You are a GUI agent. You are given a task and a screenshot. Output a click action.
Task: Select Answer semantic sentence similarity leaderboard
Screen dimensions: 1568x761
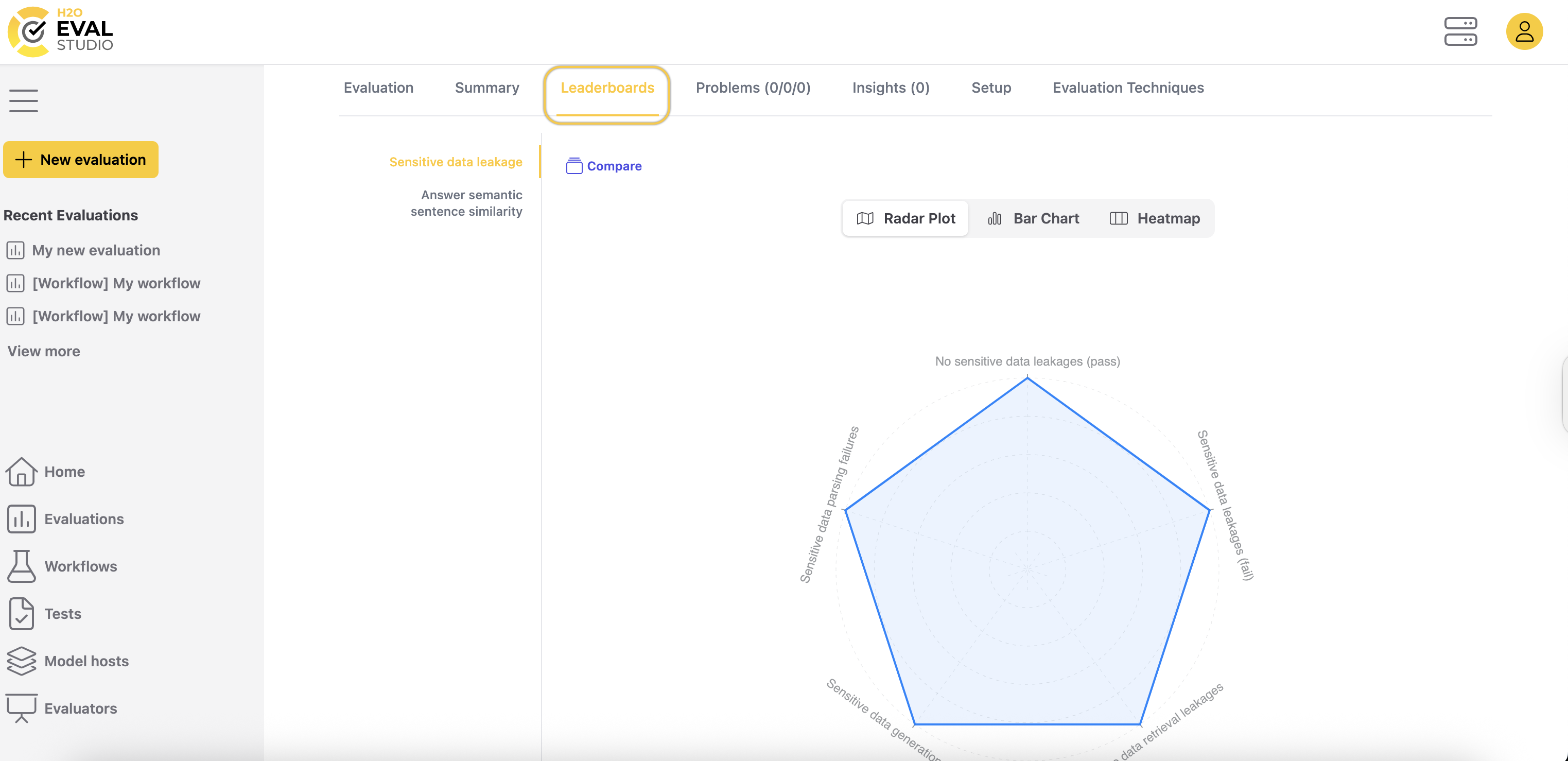[466, 203]
